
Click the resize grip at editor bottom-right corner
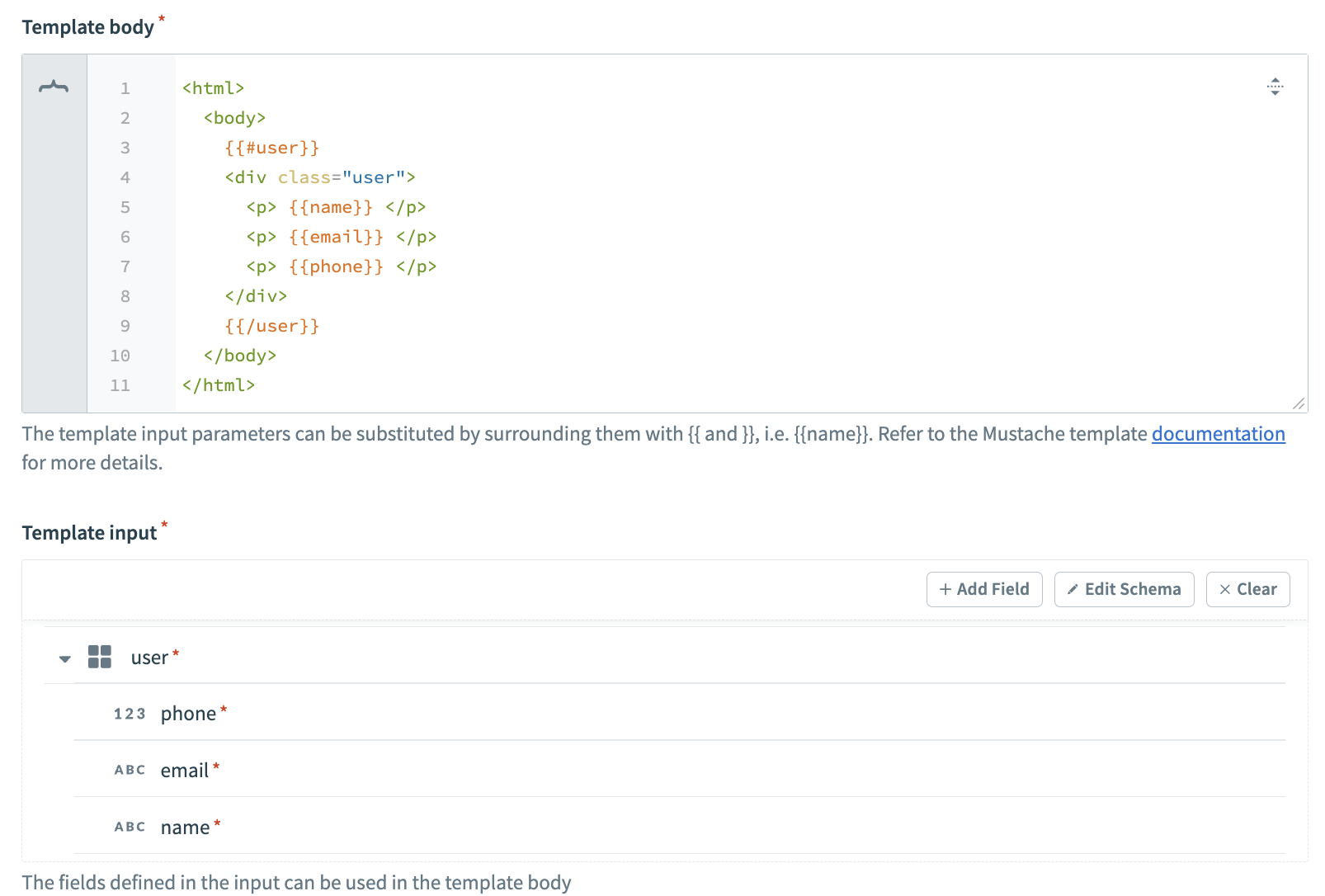click(x=1298, y=403)
